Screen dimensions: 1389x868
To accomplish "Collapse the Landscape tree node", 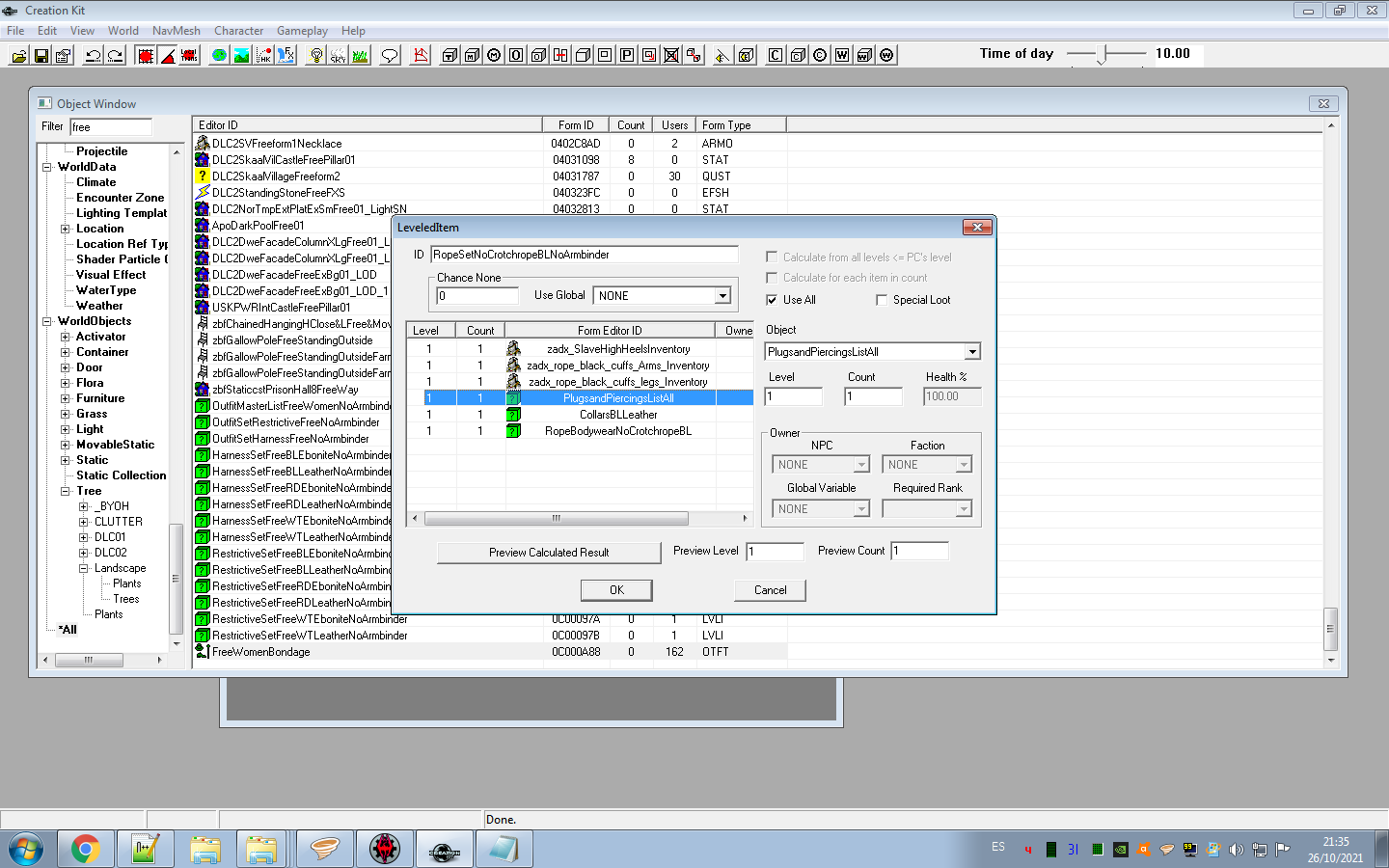I will [x=83, y=568].
